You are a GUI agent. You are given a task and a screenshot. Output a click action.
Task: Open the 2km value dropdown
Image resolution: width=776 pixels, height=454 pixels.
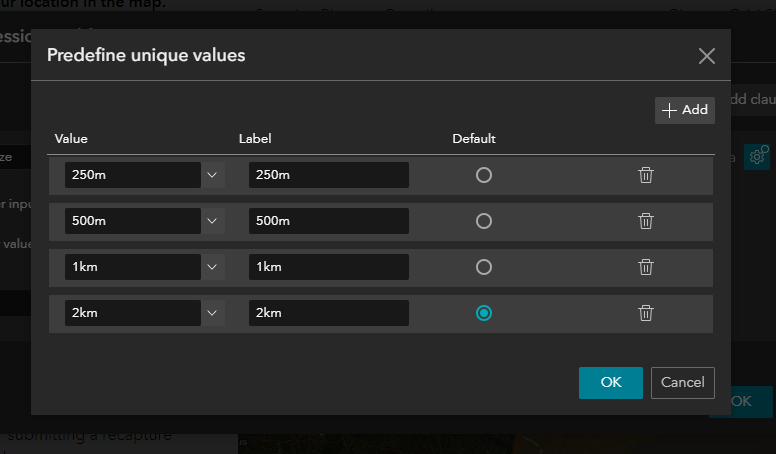tap(212, 313)
